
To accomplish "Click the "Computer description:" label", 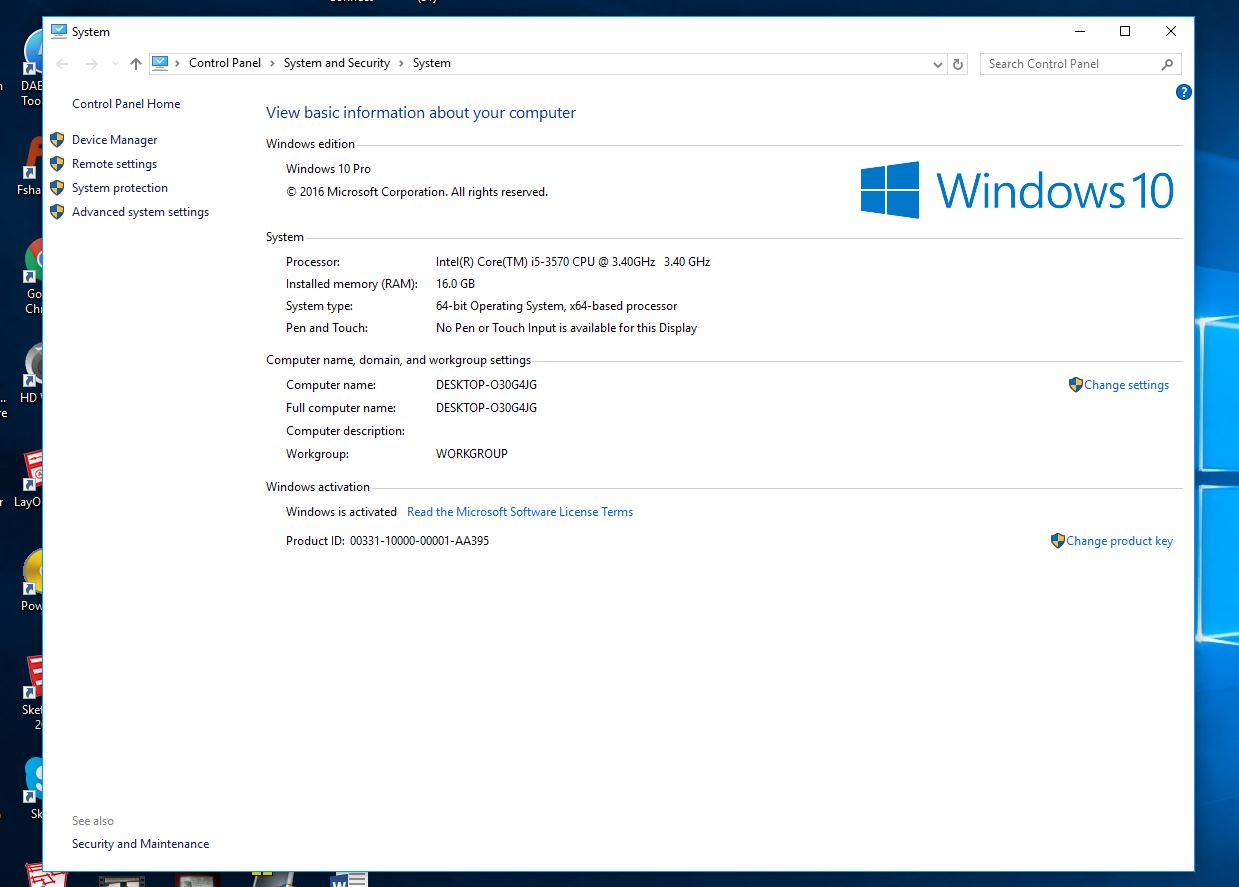I will pyautogui.click(x=345, y=431).
